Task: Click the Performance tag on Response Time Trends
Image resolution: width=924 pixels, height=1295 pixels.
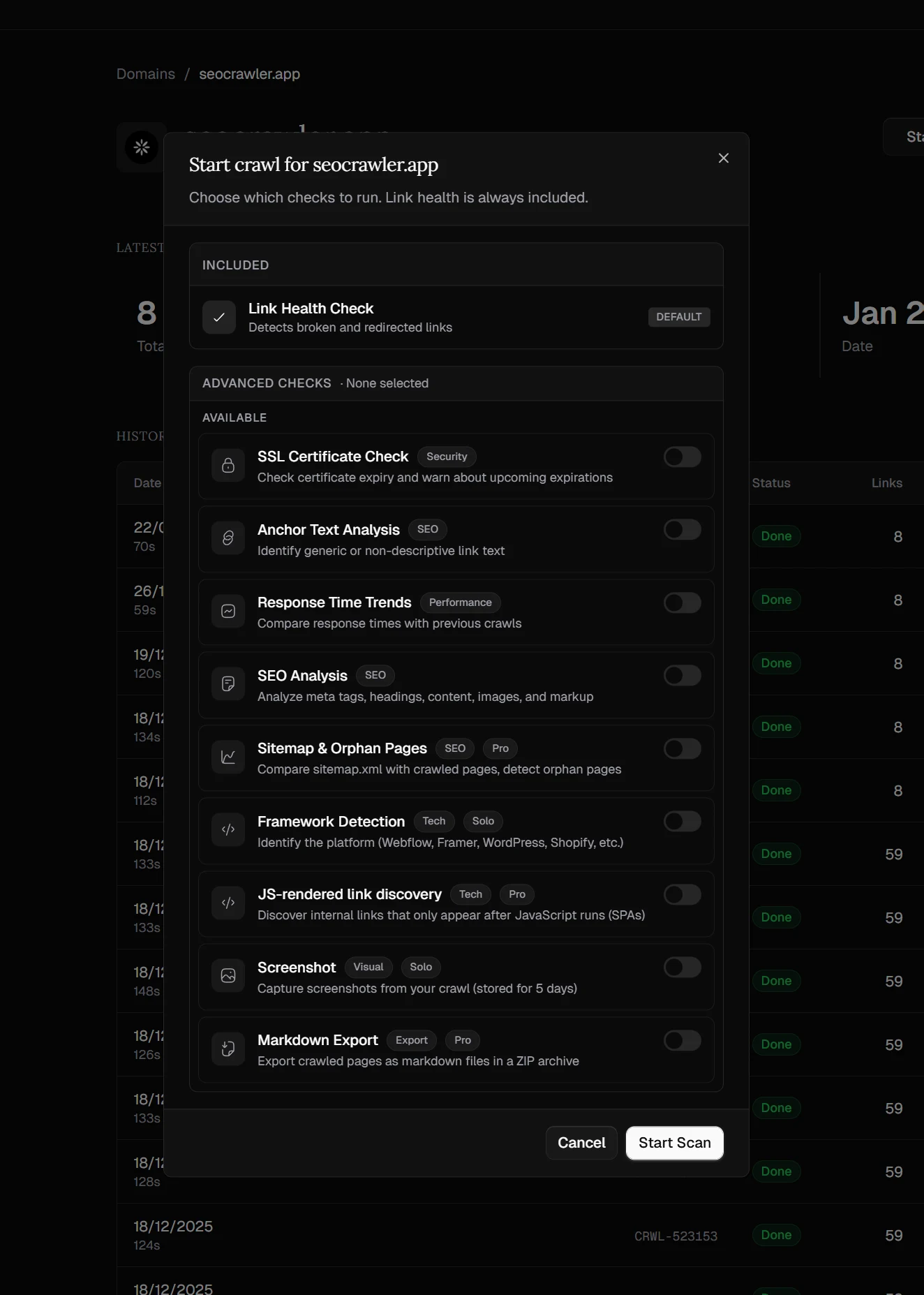Action: [x=461, y=602]
